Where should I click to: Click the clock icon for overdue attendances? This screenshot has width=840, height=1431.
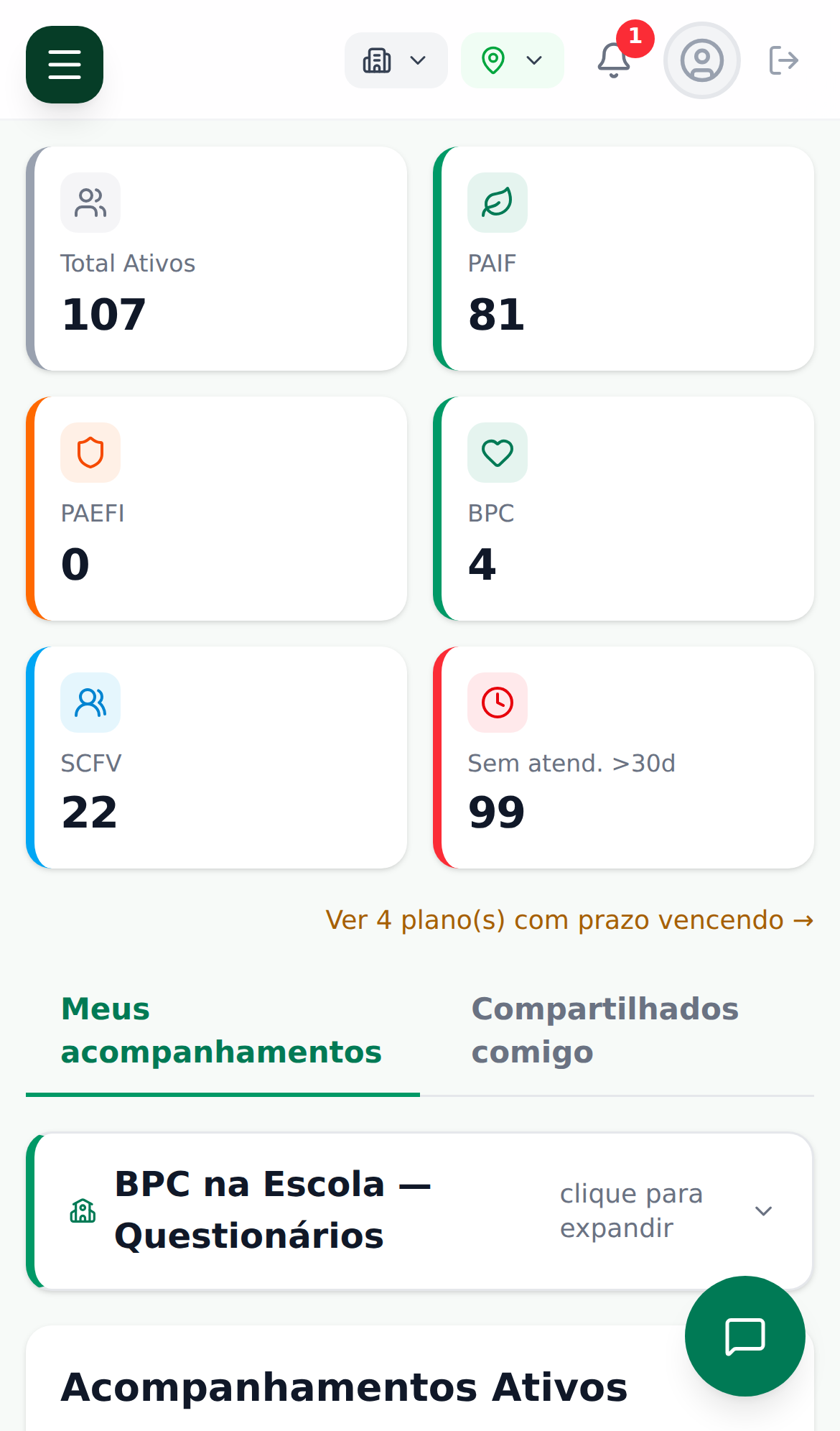tap(497, 703)
